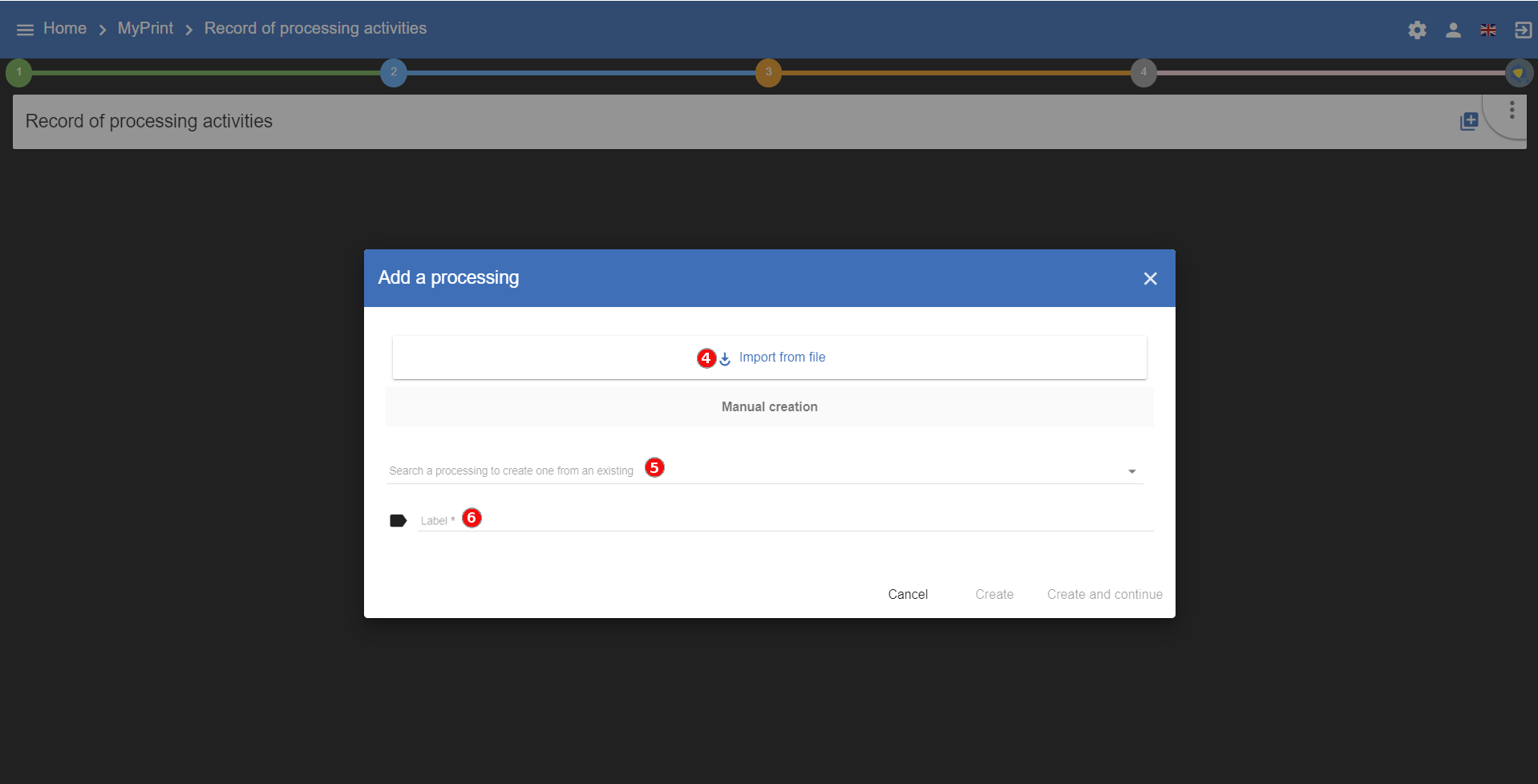Open MyPrint from the breadcrumb

[x=145, y=28]
